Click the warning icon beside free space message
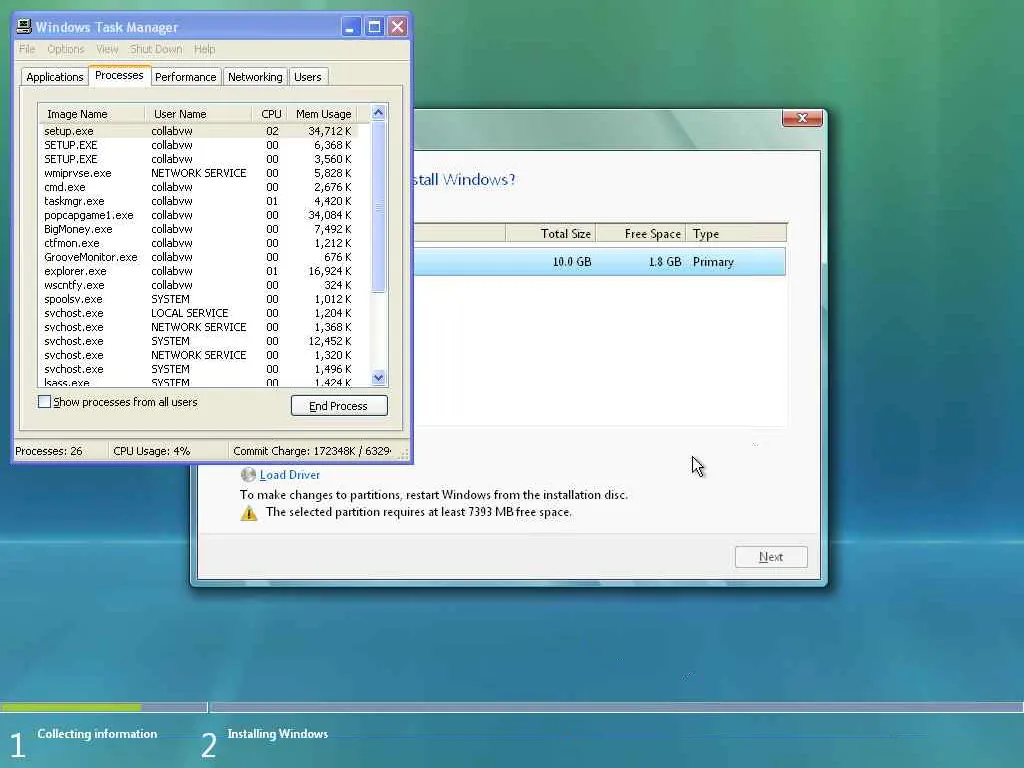The width and height of the screenshot is (1024, 768). (x=249, y=513)
